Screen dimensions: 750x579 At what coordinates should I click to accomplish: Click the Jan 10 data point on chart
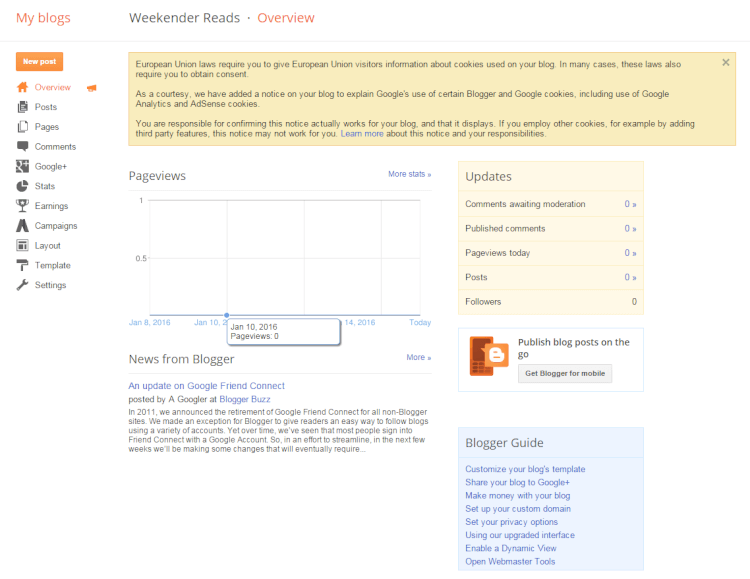[x=227, y=315]
